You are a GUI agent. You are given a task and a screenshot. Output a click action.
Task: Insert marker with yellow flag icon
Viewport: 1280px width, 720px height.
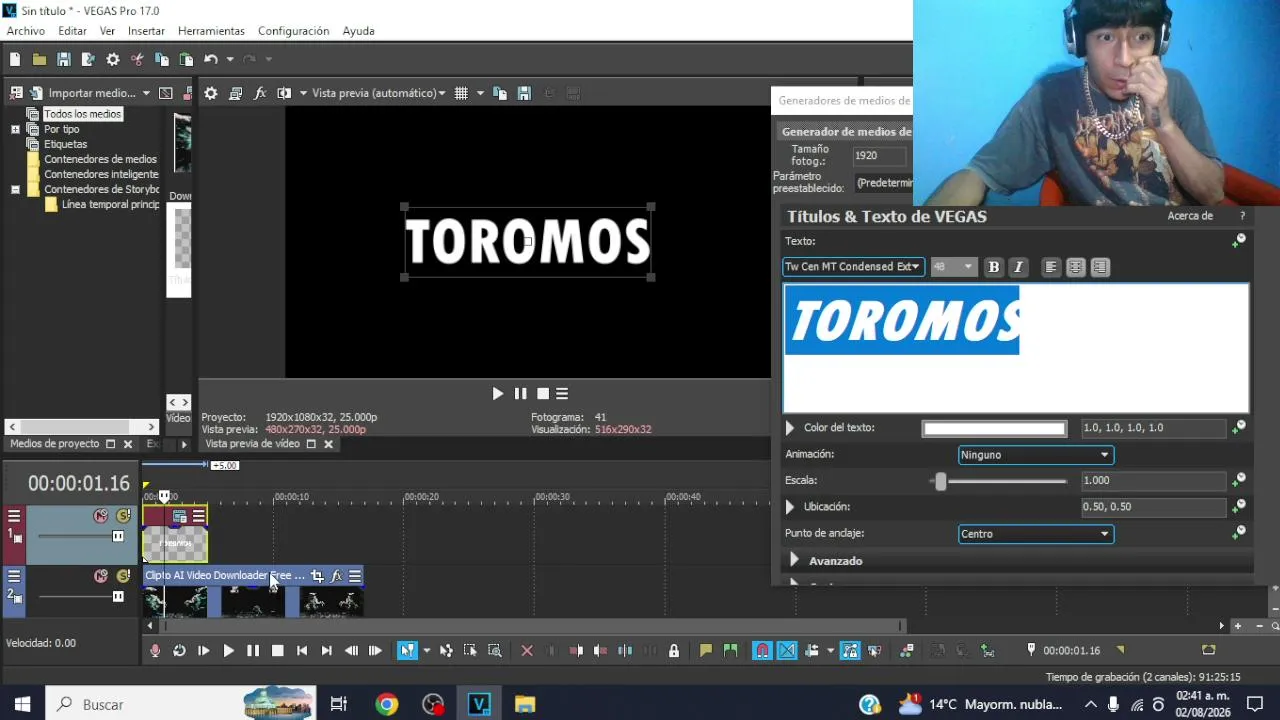[x=706, y=651]
